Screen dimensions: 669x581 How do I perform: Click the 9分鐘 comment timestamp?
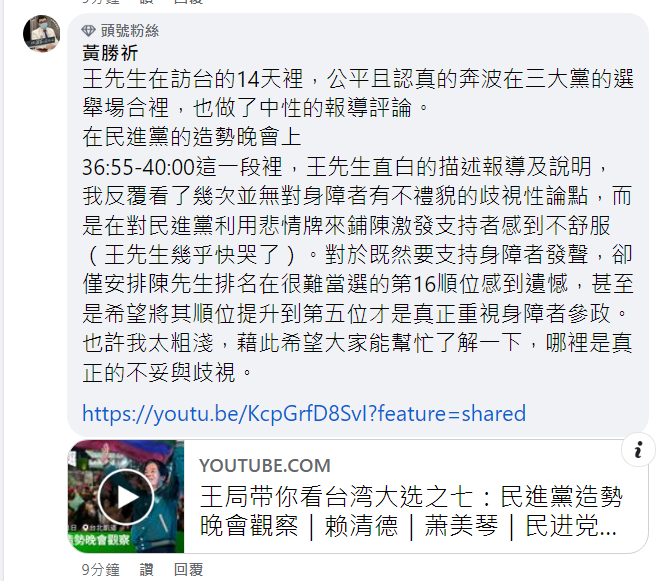pos(101,569)
